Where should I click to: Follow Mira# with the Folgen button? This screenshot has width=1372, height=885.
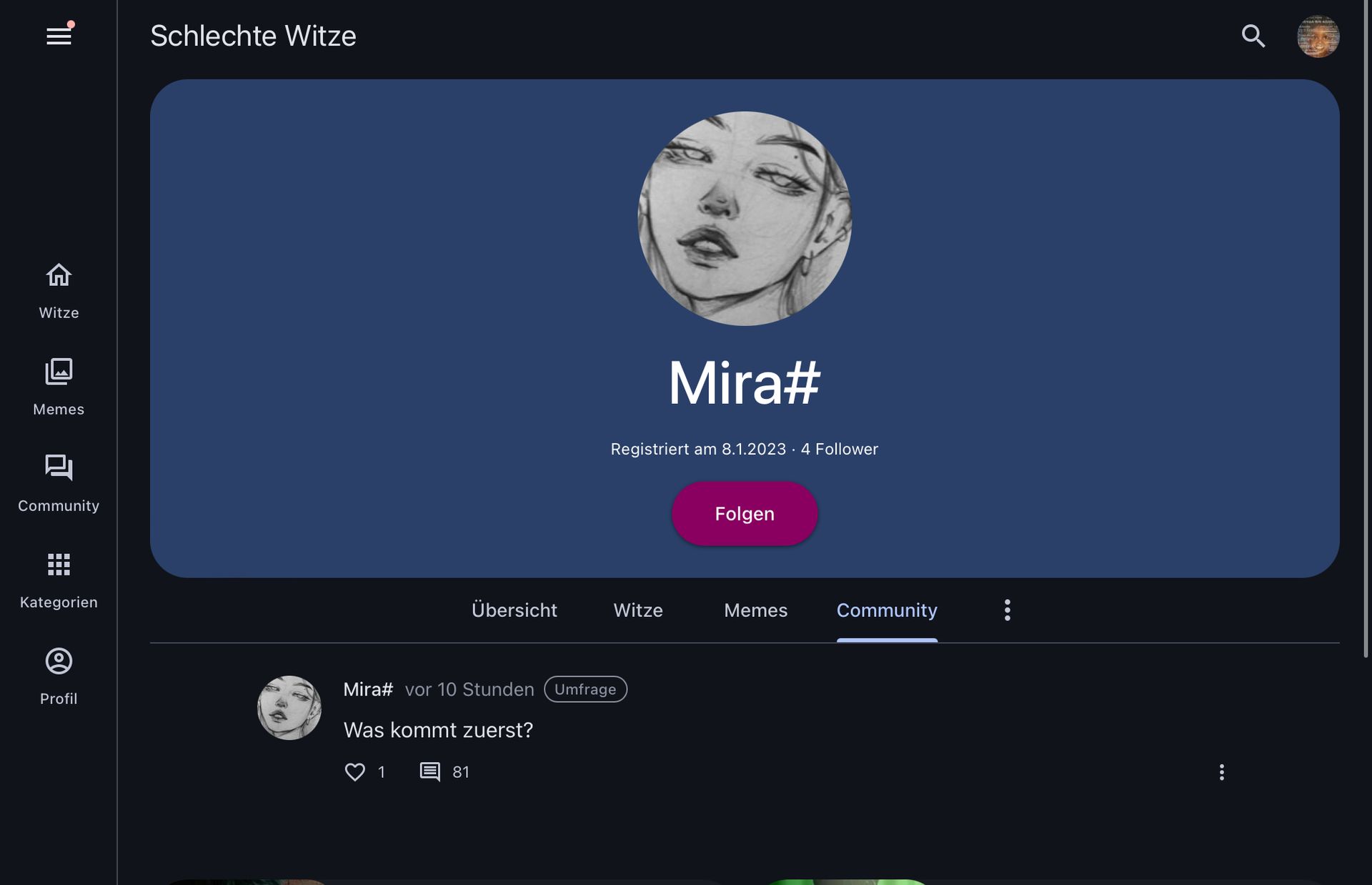point(745,514)
